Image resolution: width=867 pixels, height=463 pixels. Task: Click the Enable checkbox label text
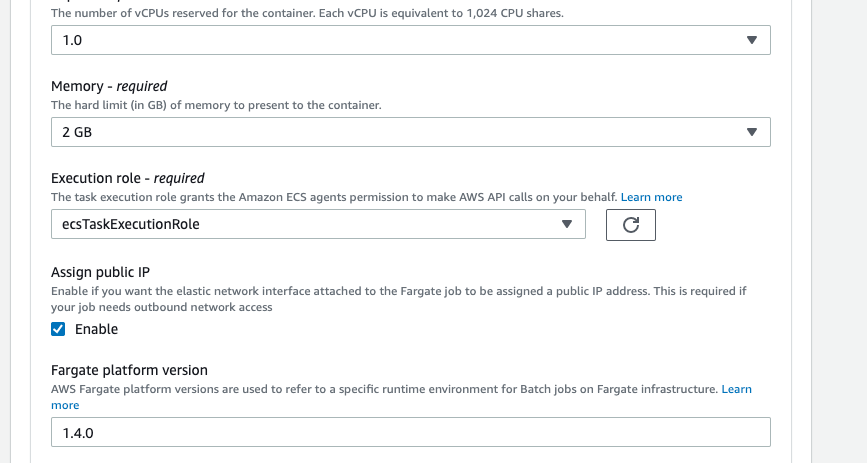(96, 329)
